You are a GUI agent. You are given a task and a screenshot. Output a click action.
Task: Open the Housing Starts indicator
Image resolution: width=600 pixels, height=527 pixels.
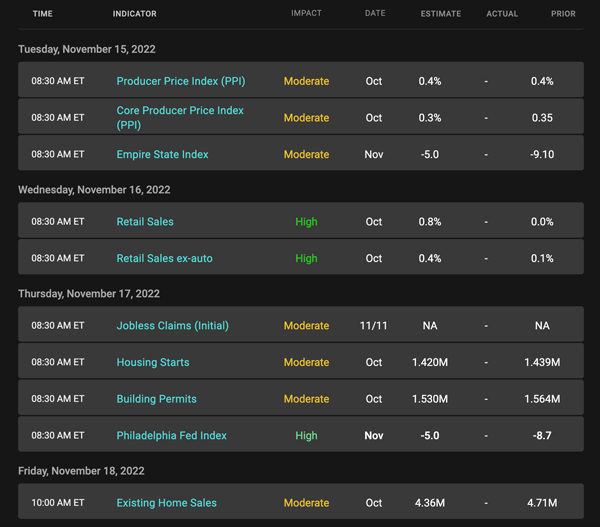[x=152, y=362]
